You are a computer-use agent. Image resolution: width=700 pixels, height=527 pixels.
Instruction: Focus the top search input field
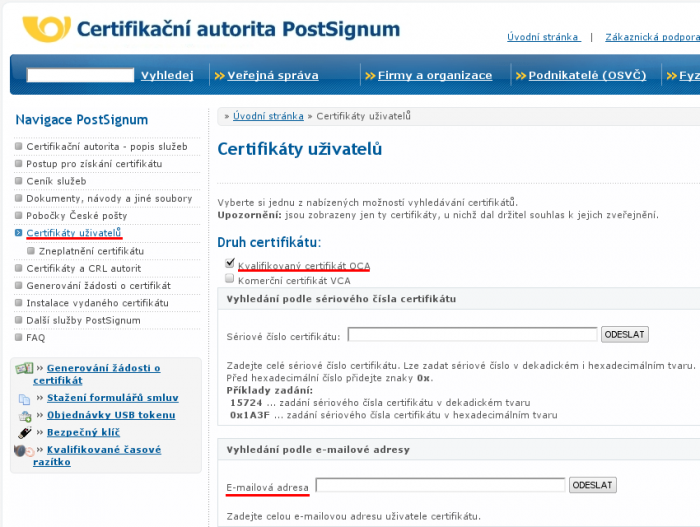pos(80,75)
